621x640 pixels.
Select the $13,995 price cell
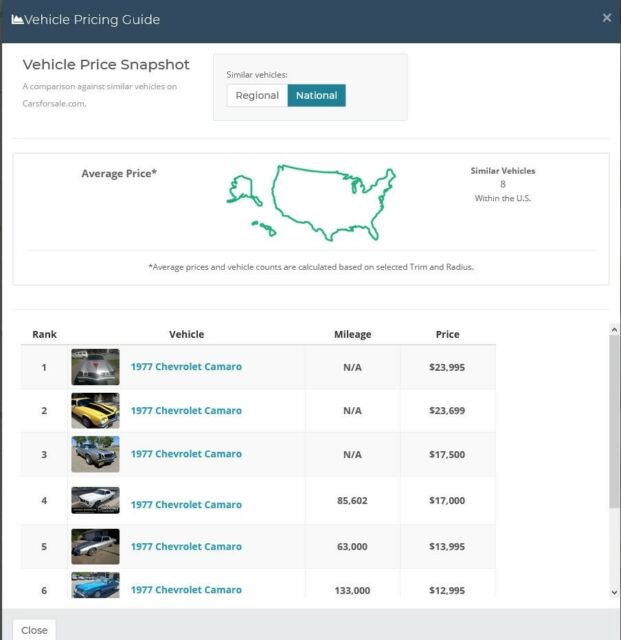[x=447, y=547]
